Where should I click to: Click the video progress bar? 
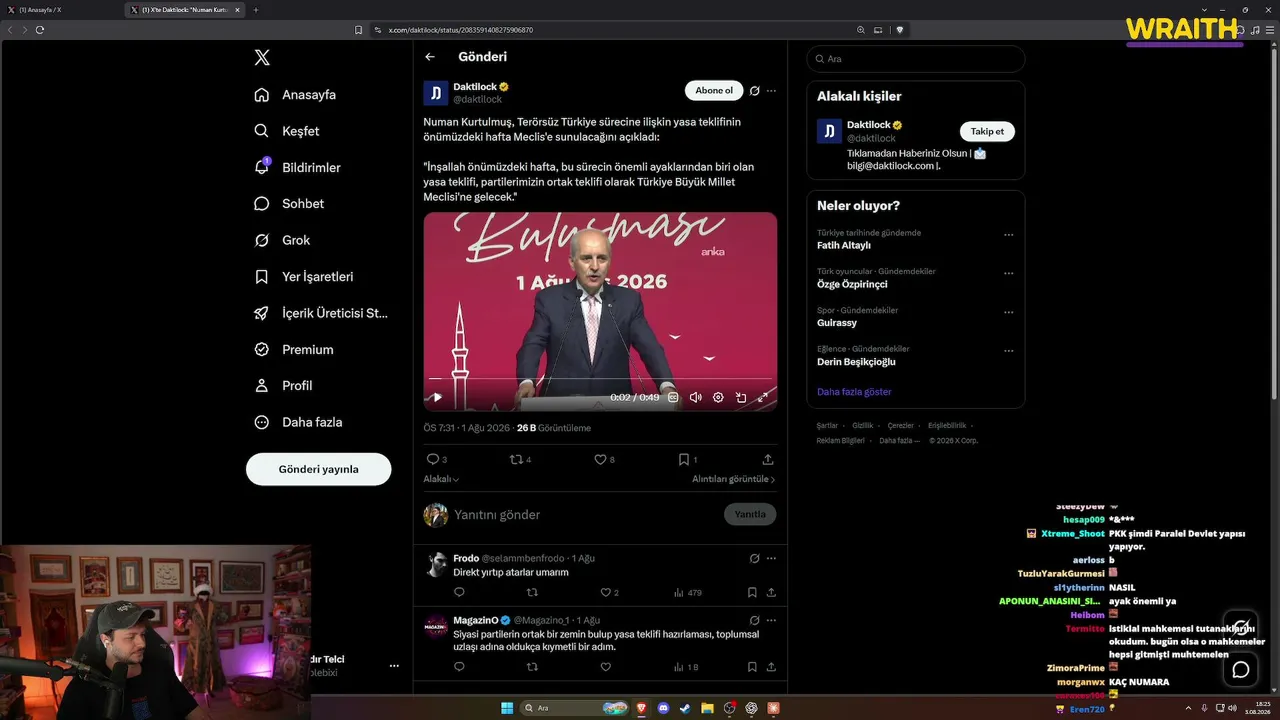[x=600, y=379]
